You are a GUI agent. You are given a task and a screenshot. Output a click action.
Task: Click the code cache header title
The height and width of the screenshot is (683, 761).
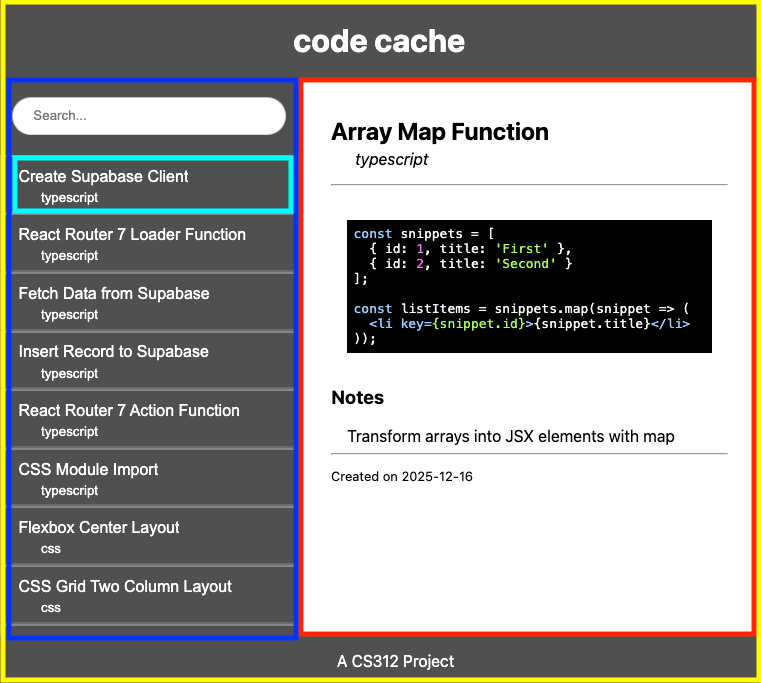[x=379, y=42]
